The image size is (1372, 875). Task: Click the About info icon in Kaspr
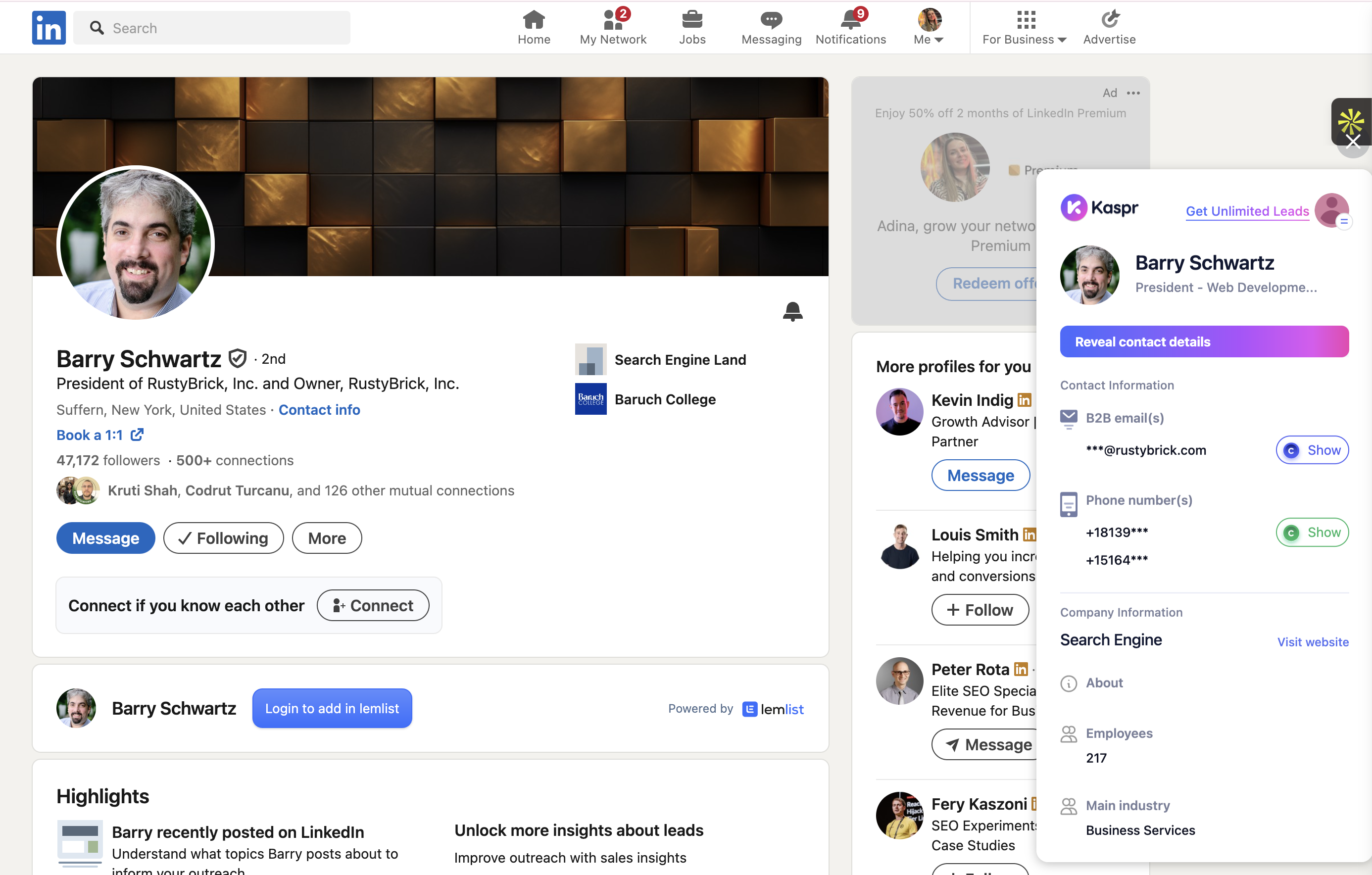(1068, 683)
